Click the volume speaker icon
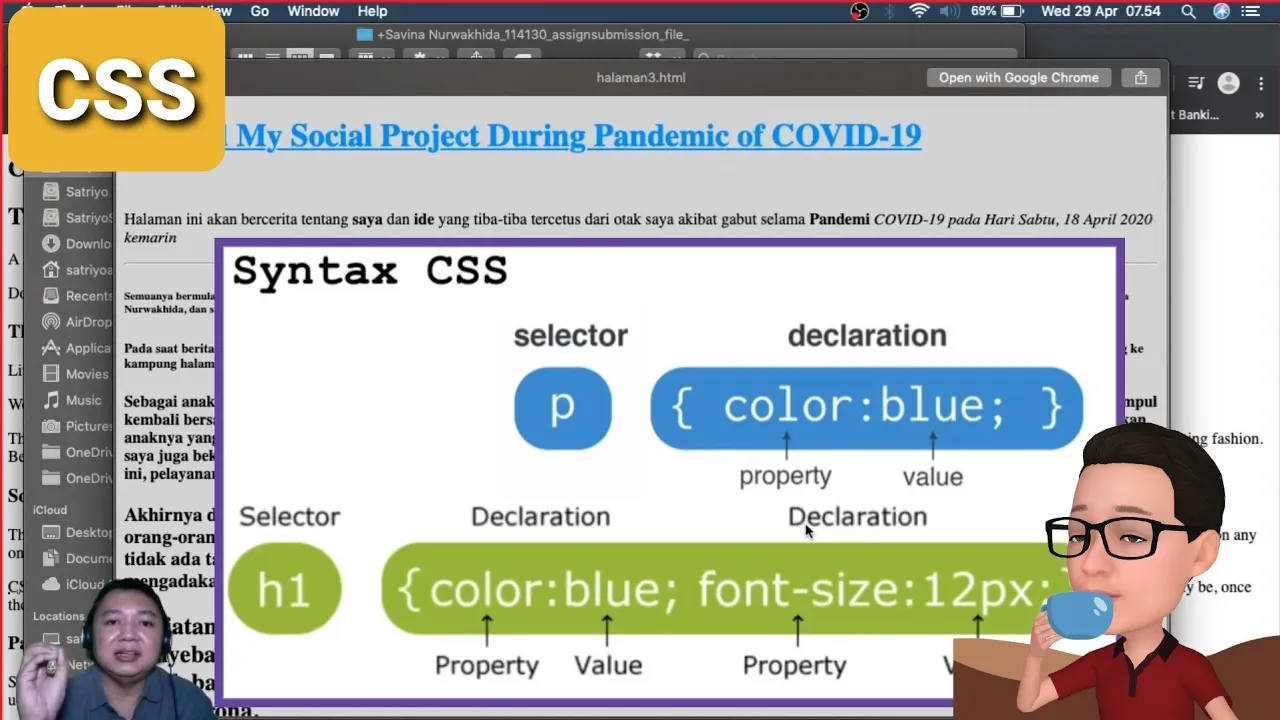1280x720 pixels. point(950,11)
